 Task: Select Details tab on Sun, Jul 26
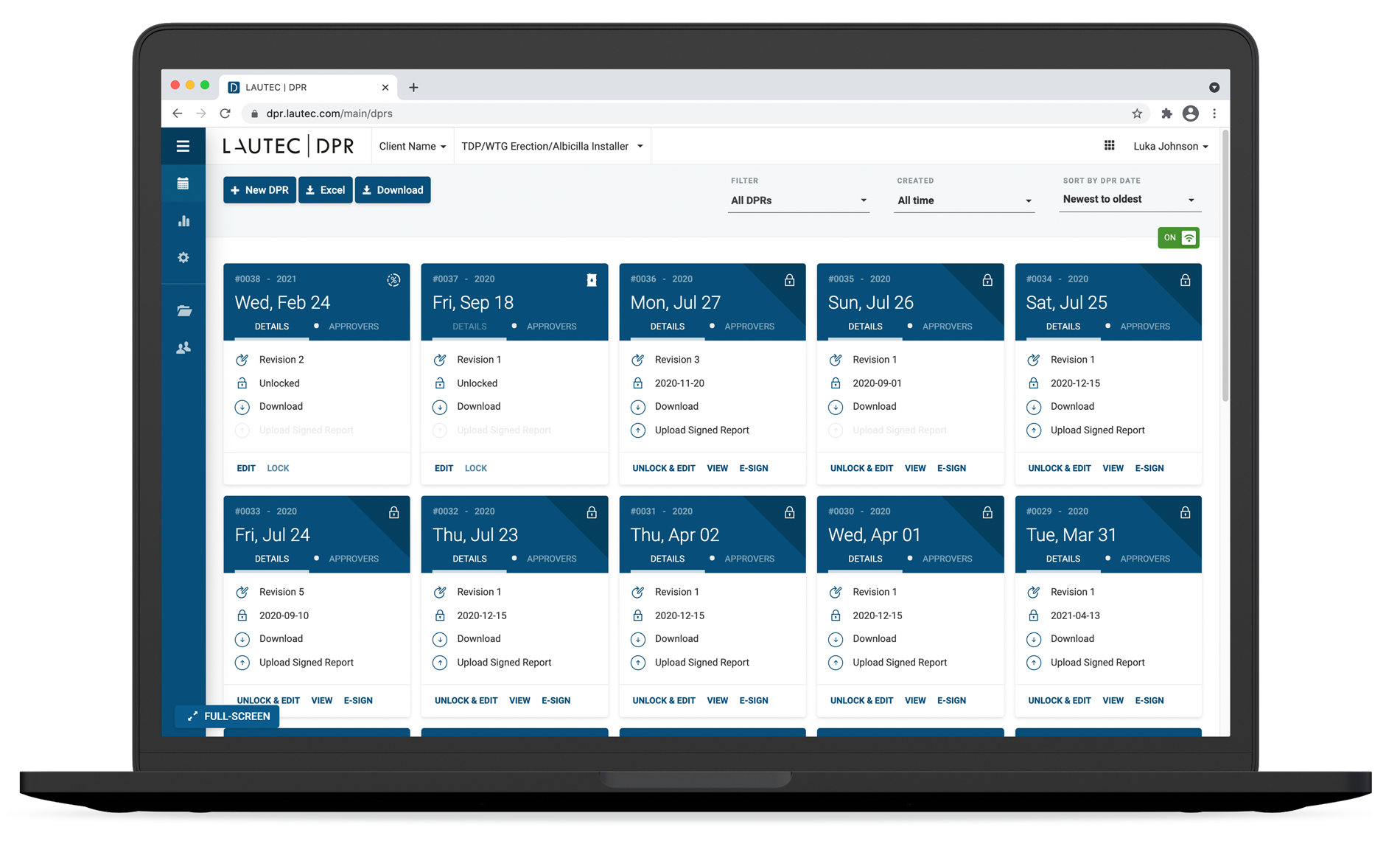pos(865,327)
